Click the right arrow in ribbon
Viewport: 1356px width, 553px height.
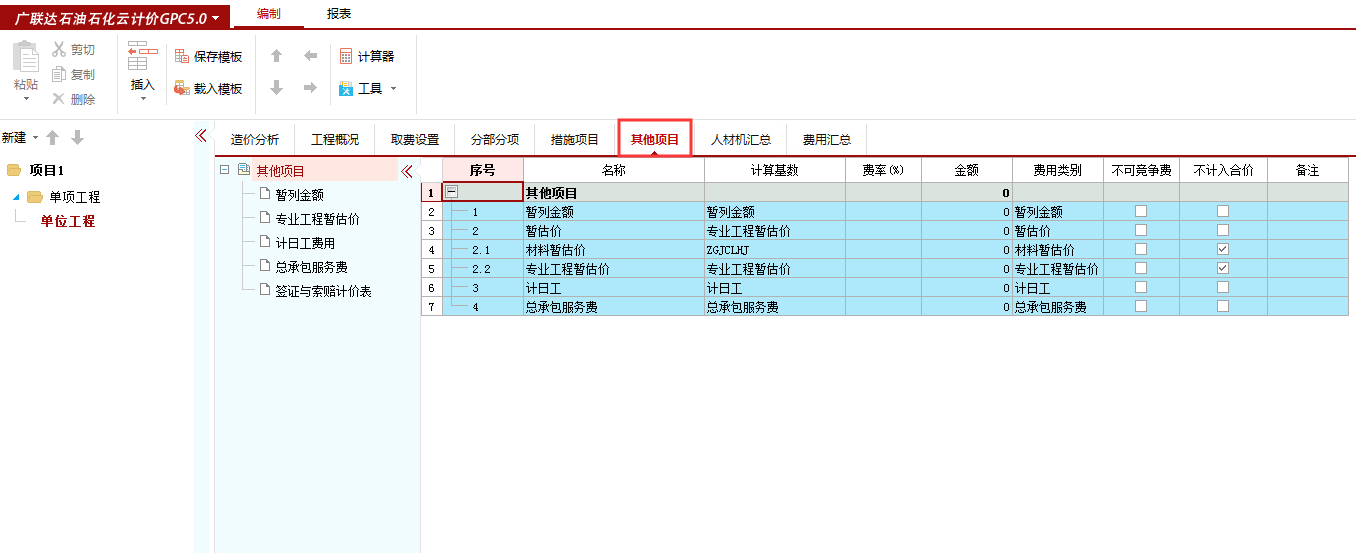(310, 88)
